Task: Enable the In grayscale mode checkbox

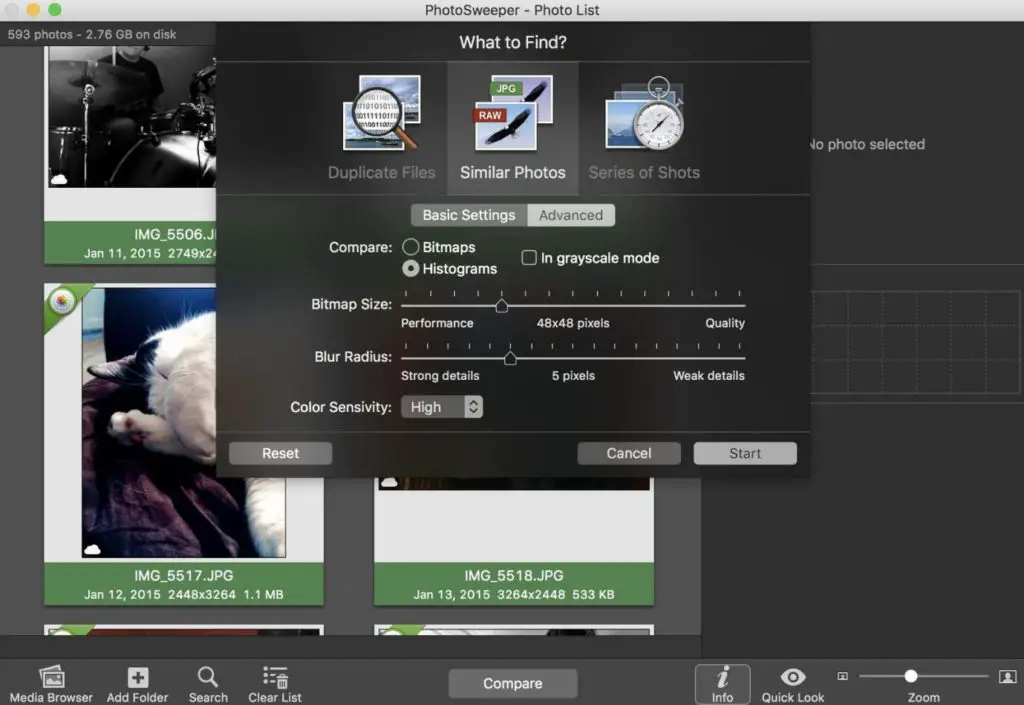Action: click(x=530, y=258)
